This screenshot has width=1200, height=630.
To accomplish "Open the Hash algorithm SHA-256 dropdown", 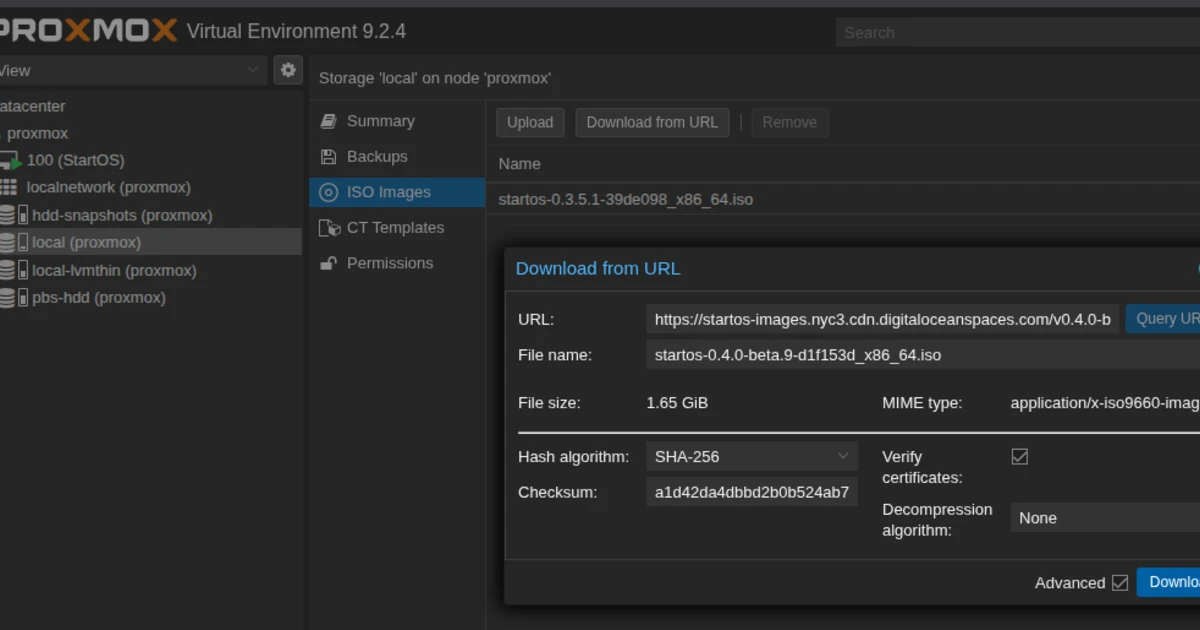I will (752, 456).
